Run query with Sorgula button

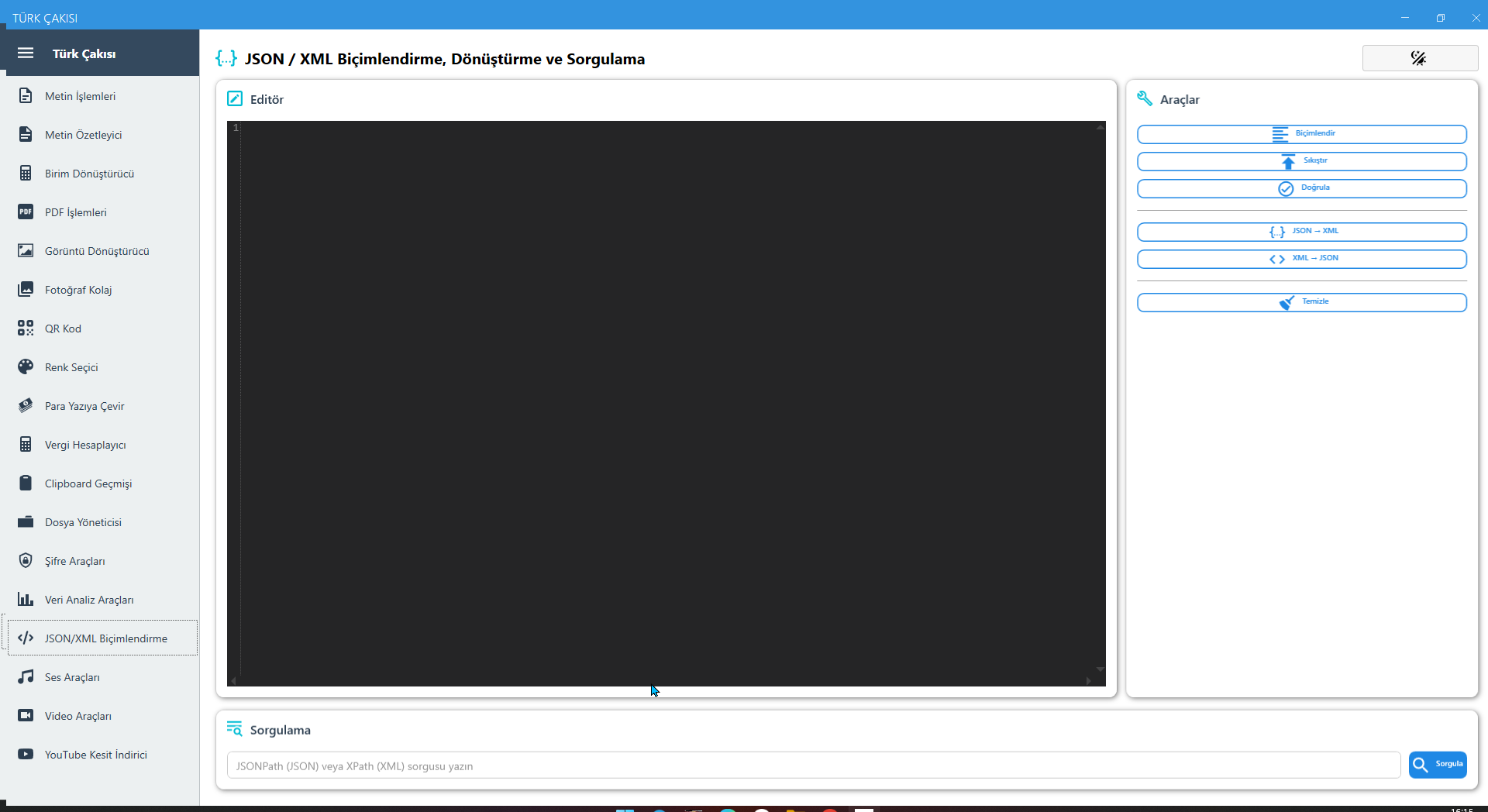click(x=1438, y=765)
